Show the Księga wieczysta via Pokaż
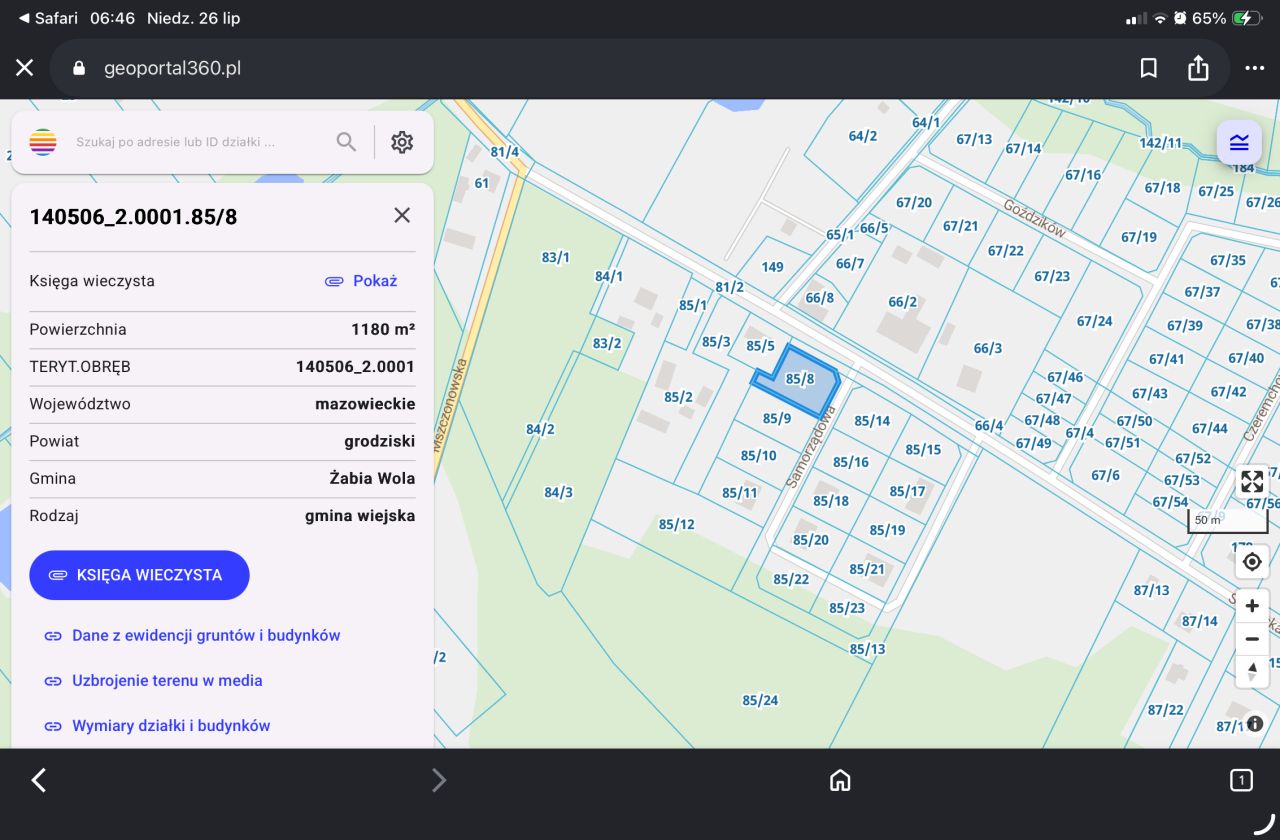 (x=361, y=281)
